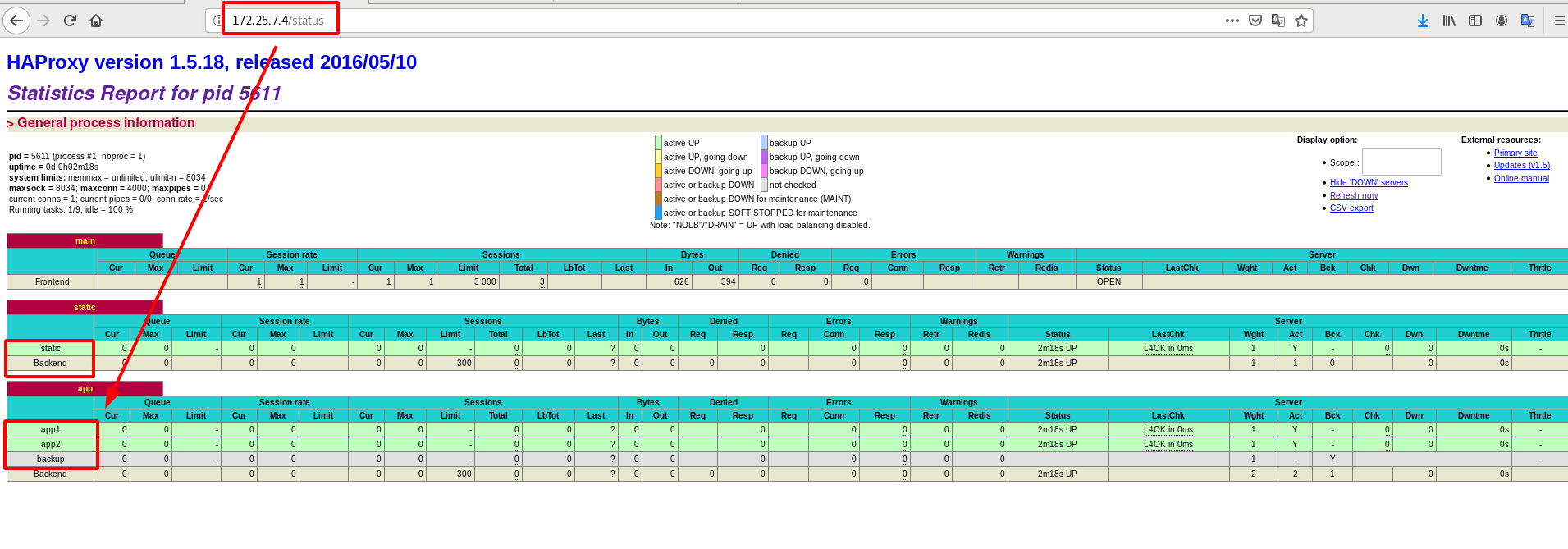Select the 'static' server row label
The width and height of the screenshot is (1568, 549).
point(51,348)
